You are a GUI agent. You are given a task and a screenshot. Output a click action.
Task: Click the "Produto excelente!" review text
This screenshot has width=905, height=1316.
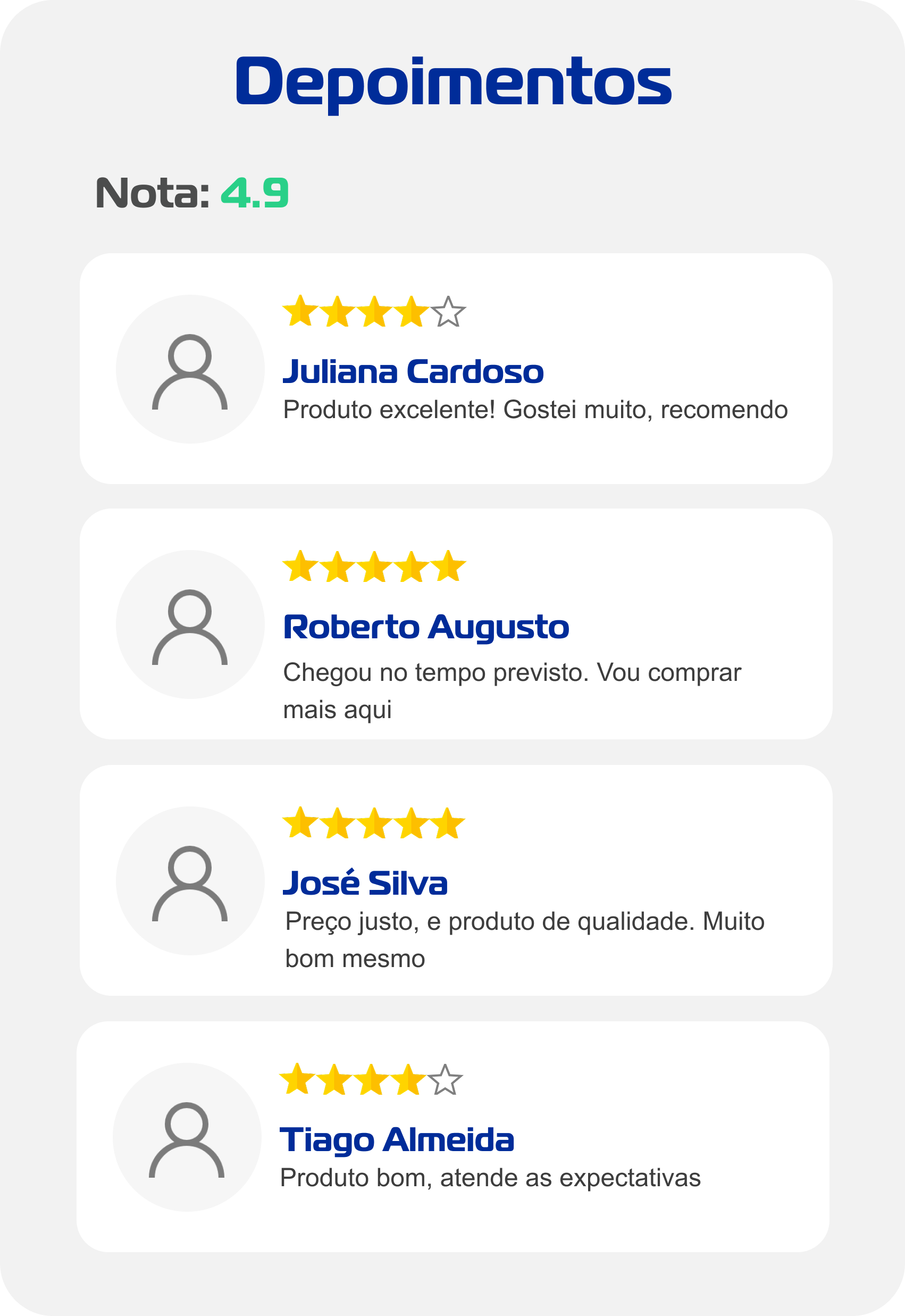pyautogui.click(x=535, y=410)
